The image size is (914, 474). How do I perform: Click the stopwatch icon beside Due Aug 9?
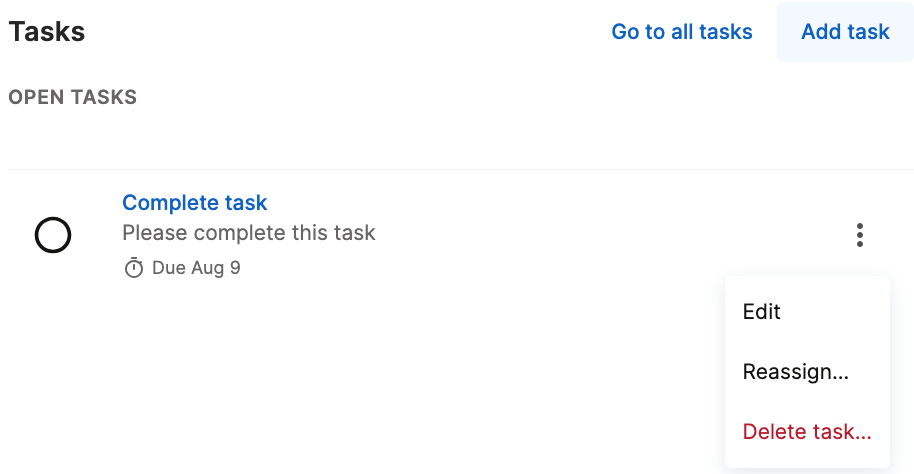click(133, 268)
